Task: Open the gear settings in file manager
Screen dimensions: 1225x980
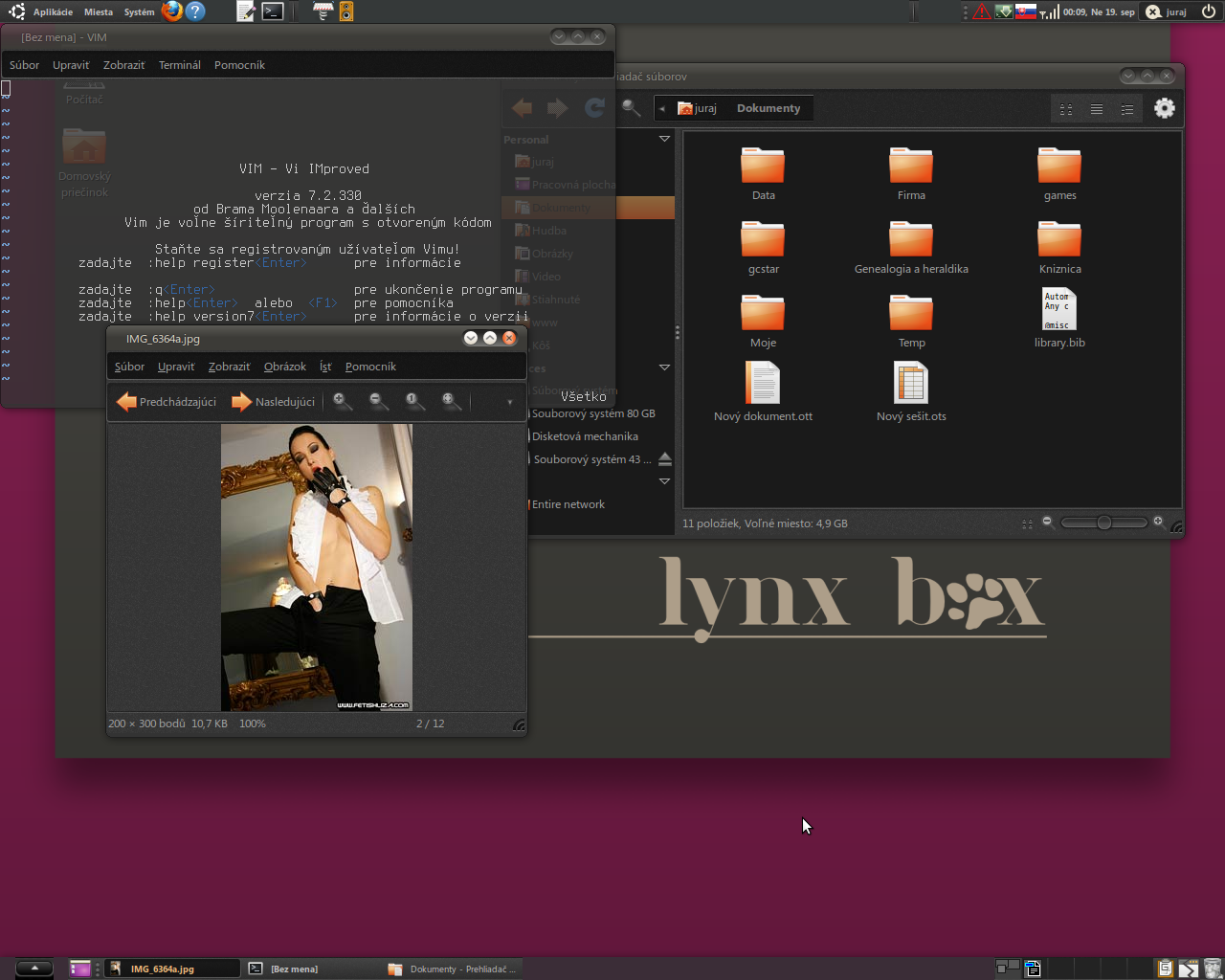Action: [1164, 108]
